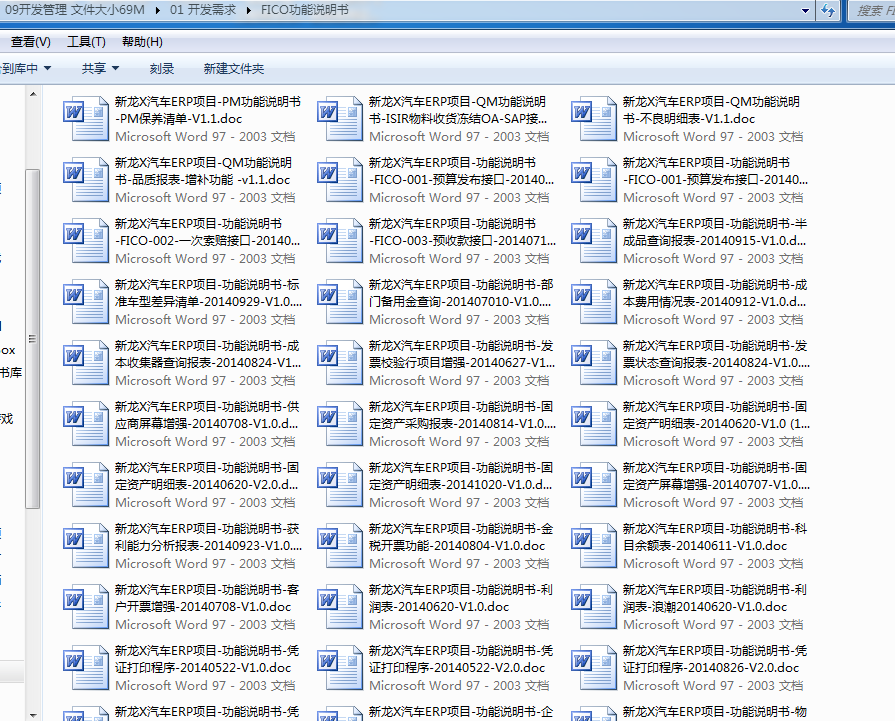Click navigation pane scrollbar up arrow
Viewport: 895px width, 721px height.
(33, 94)
